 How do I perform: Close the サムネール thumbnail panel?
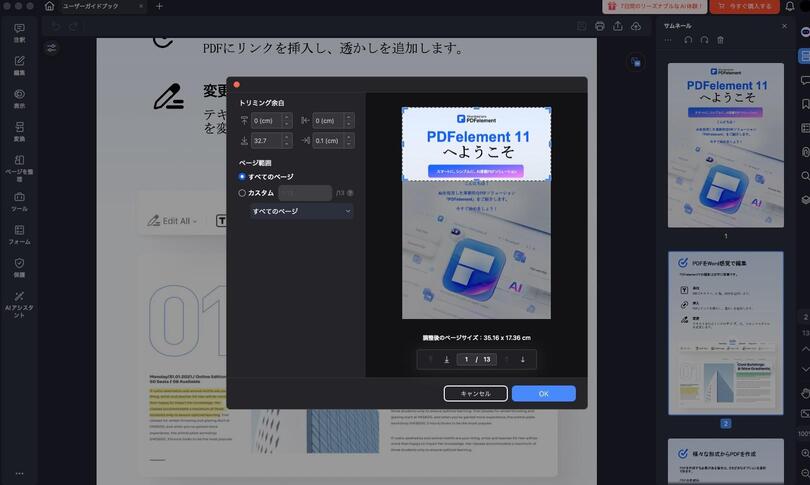click(785, 26)
